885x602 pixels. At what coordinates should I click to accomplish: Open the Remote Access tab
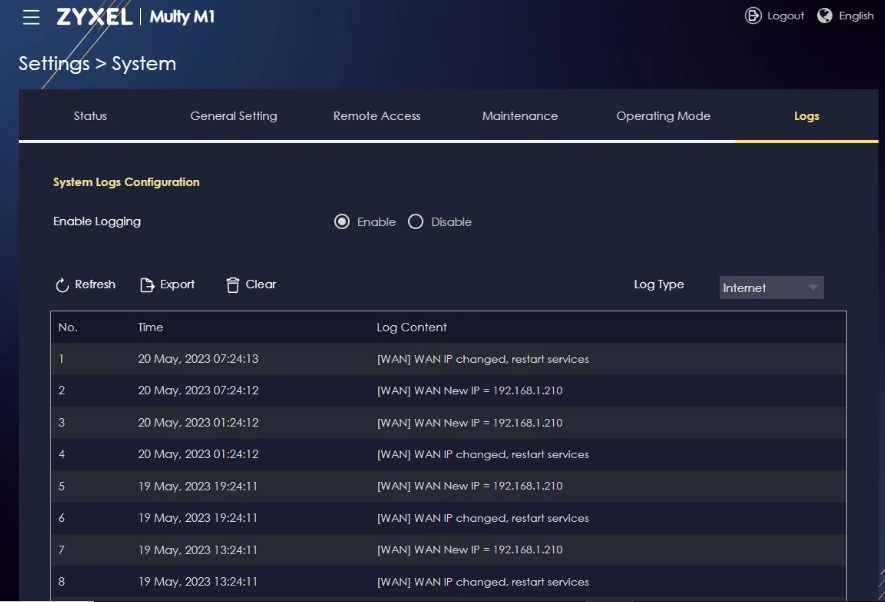pyautogui.click(x=376, y=116)
